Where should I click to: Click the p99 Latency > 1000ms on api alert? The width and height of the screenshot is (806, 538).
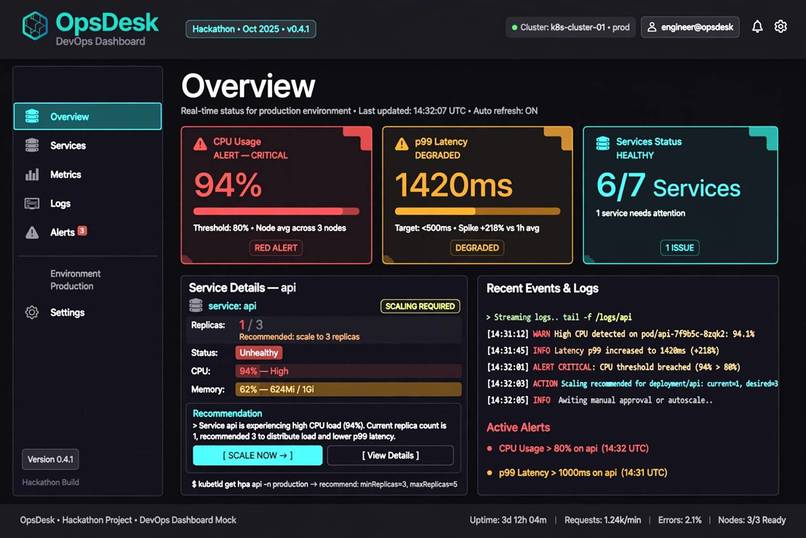(582, 473)
